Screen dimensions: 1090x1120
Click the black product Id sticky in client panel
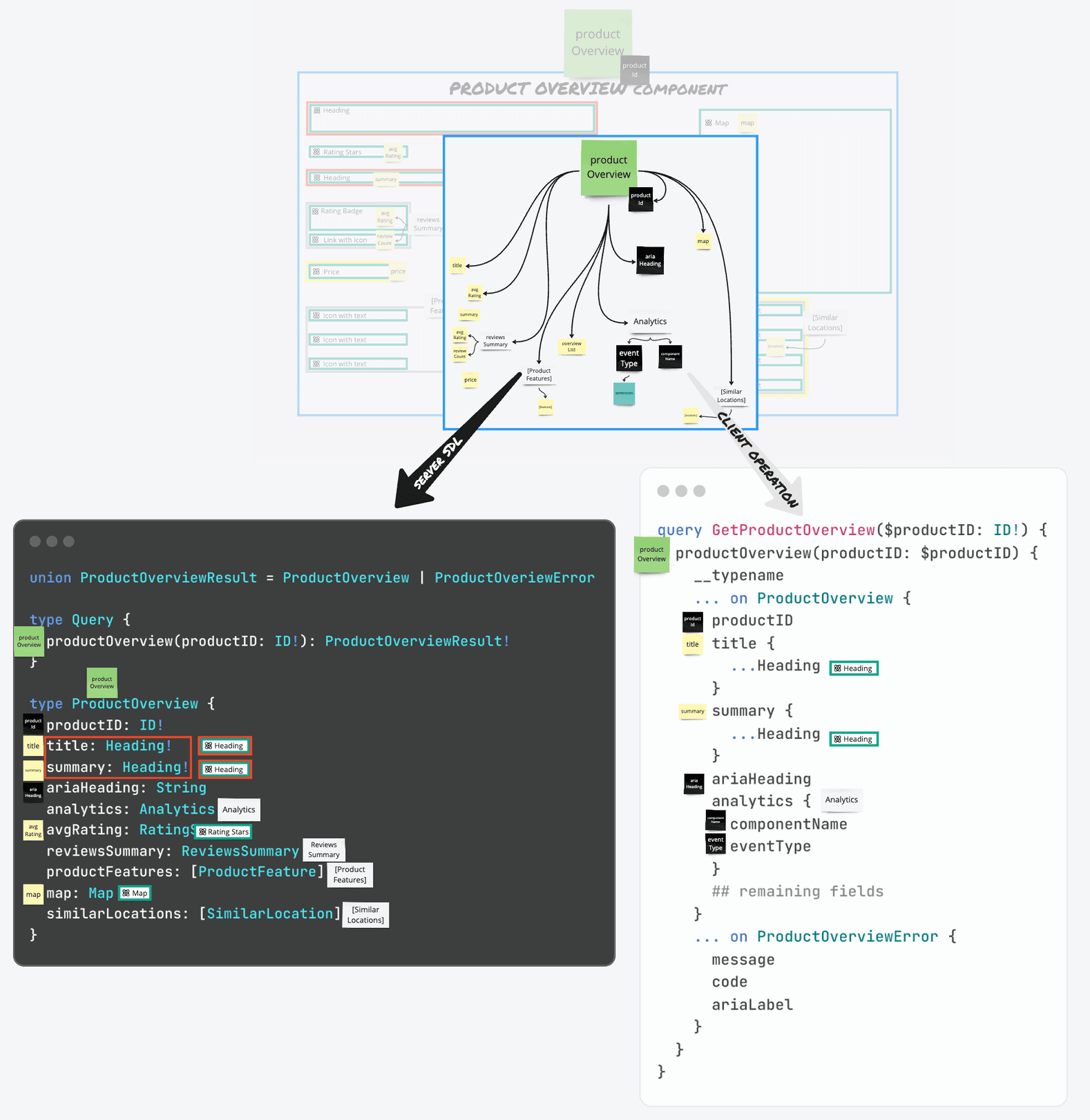[x=693, y=622]
